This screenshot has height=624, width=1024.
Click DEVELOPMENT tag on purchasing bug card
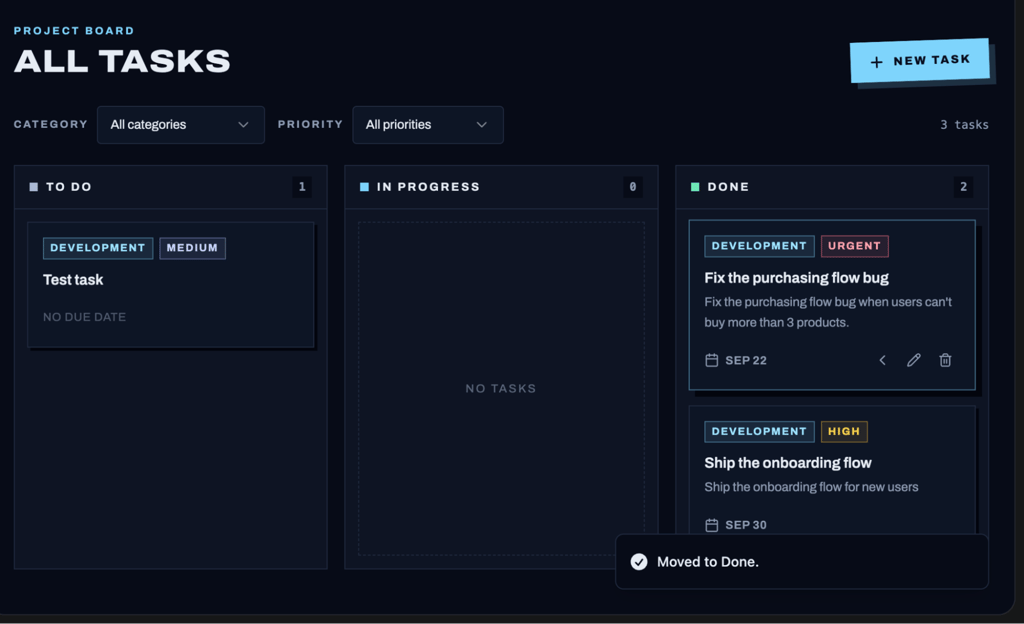(x=759, y=246)
